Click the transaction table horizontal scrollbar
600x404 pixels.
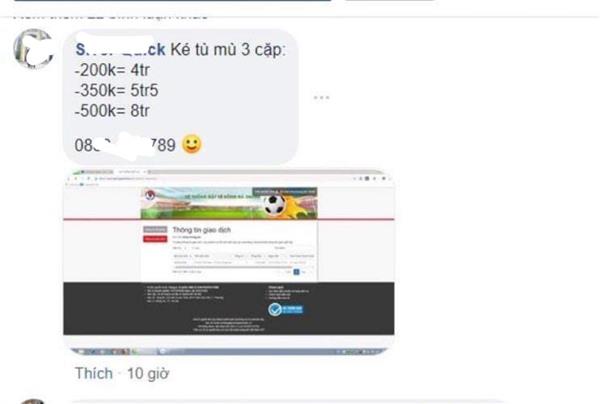click(x=243, y=267)
